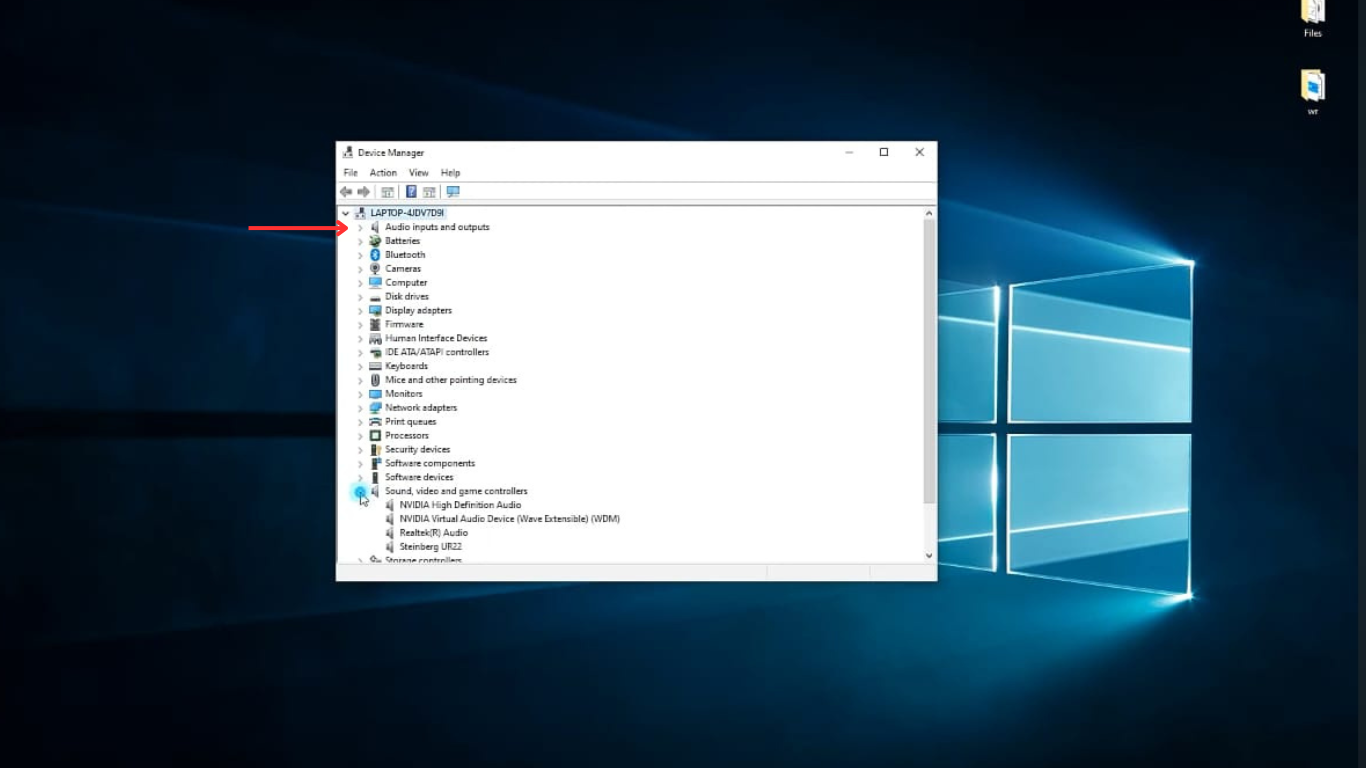Select the LAPTOP-4JDV7D9I computer name

point(407,213)
